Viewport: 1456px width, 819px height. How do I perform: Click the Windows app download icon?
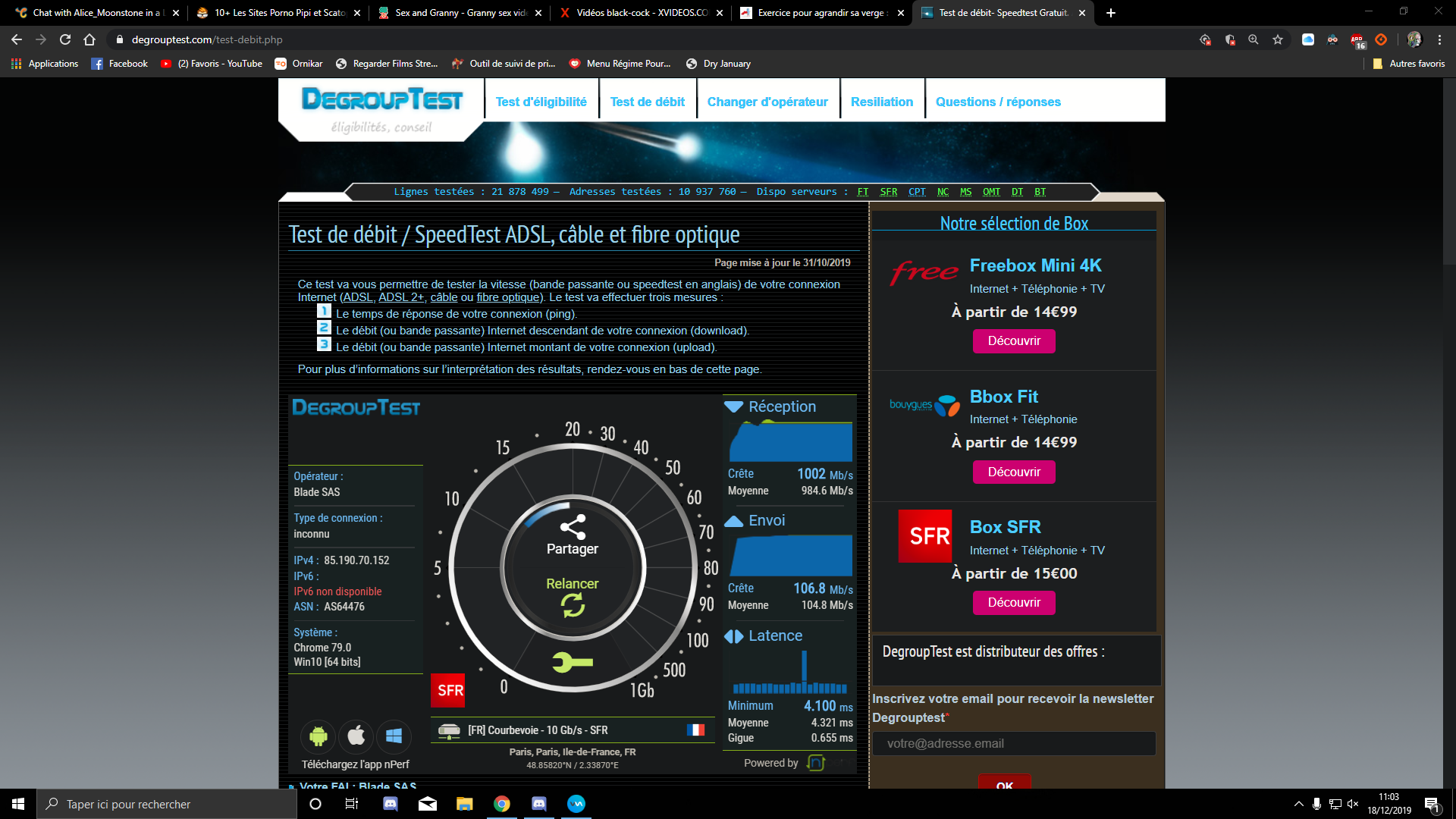[x=394, y=735]
